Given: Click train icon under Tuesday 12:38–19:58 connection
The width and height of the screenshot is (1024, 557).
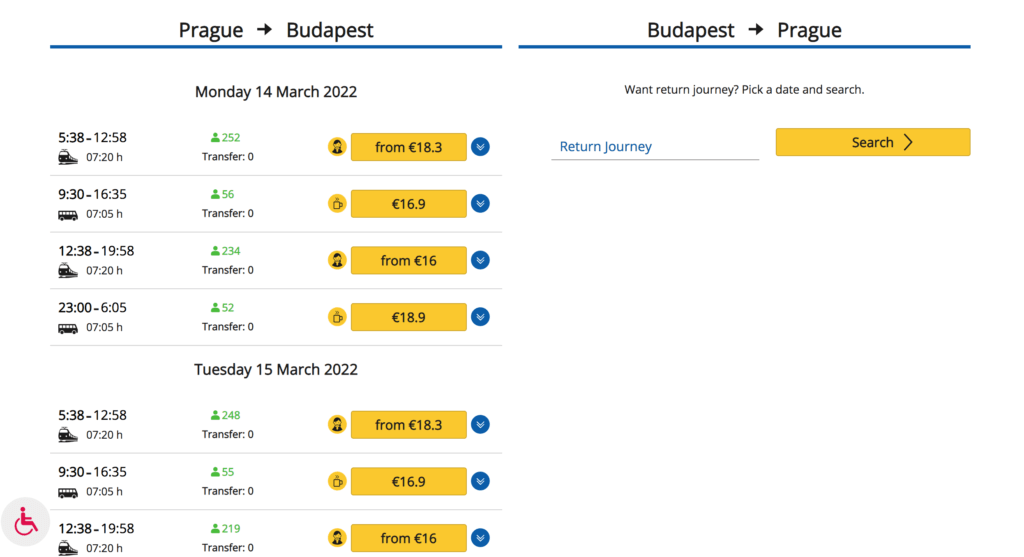Looking at the screenshot, I should point(68,548).
